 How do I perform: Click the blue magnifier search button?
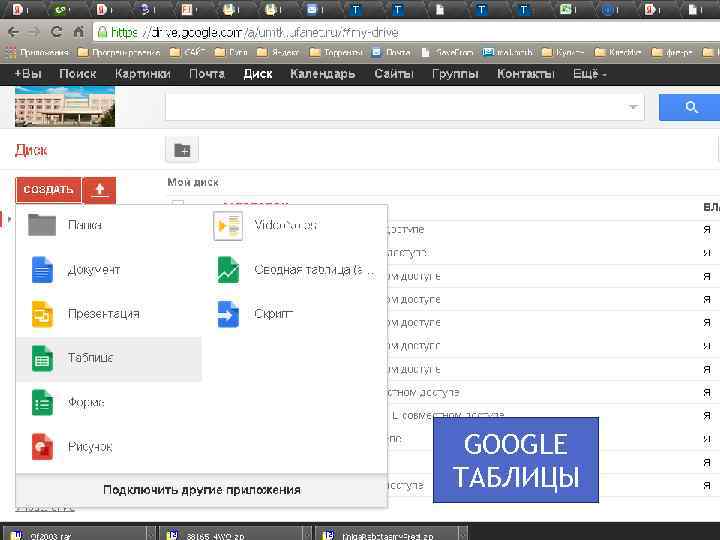(x=689, y=107)
